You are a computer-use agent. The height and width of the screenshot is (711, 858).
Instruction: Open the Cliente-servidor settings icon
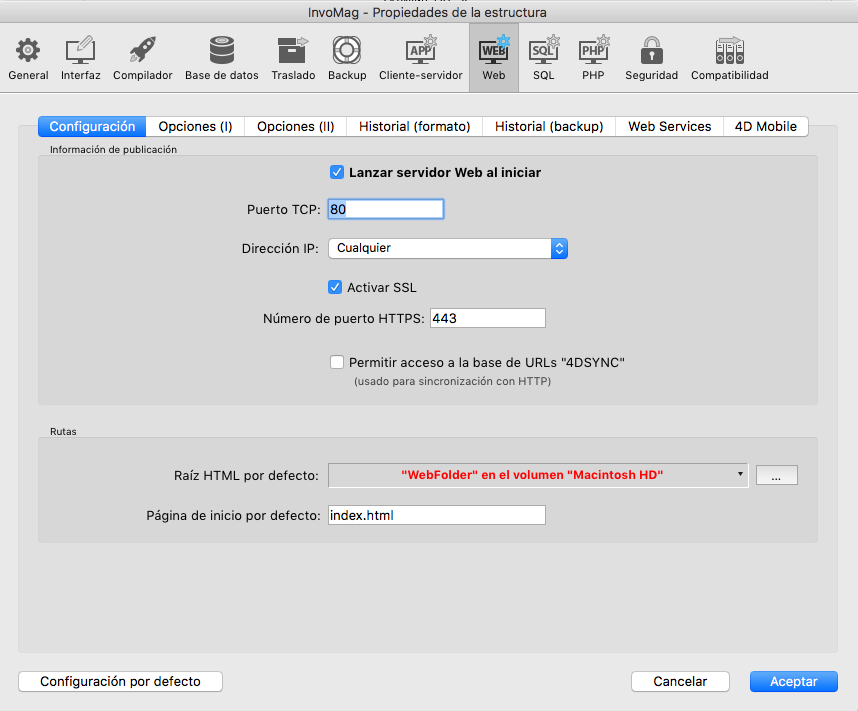(x=420, y=50)
